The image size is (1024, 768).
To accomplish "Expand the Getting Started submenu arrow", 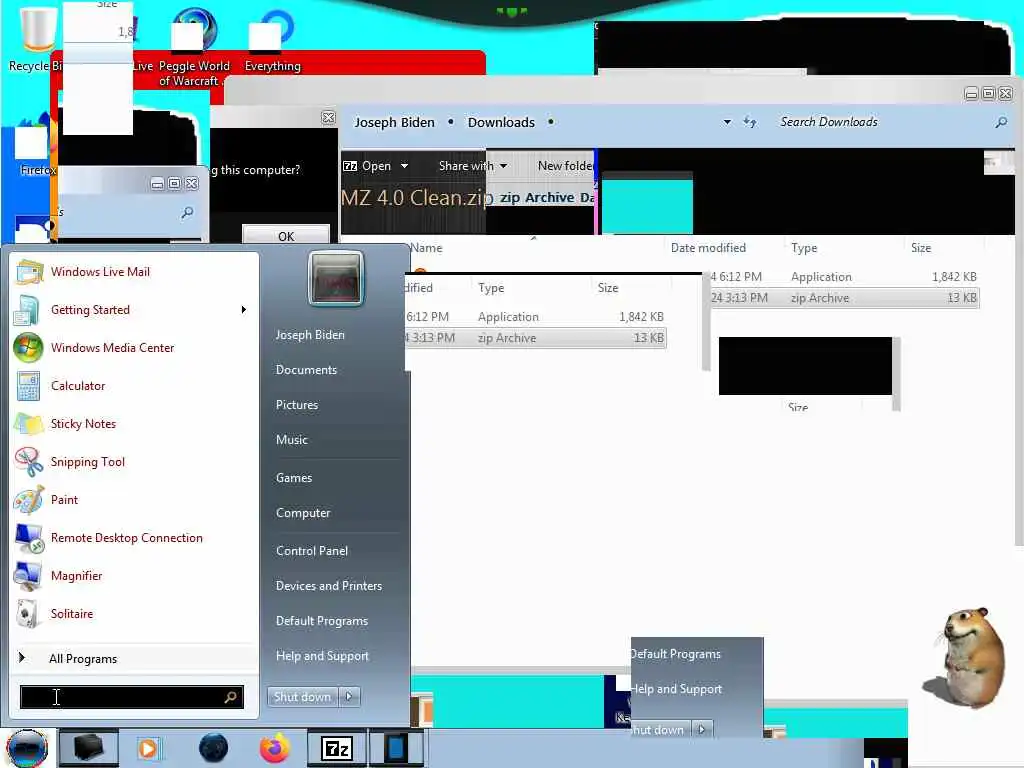I will pyautogui.click(x=244, y=310).
